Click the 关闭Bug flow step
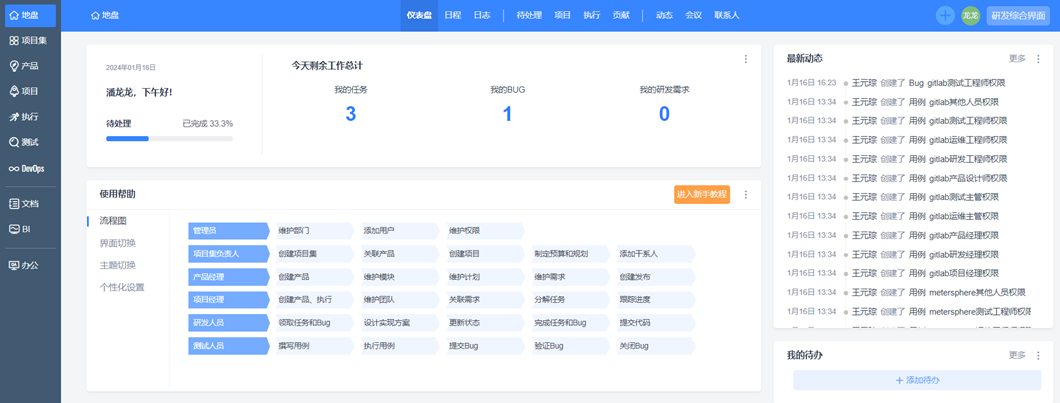Screen dimensions: 1060x403 (x=655, y=346)
